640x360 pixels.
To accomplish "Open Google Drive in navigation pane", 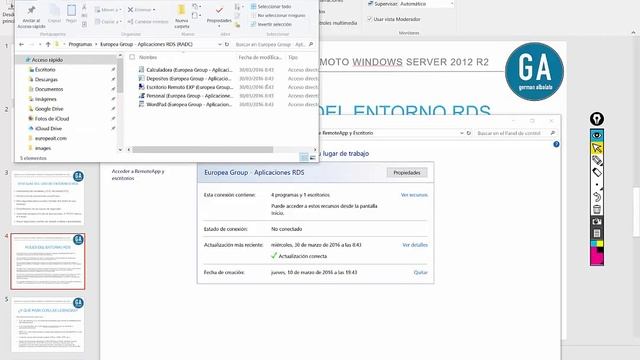I will pos(49,109).
